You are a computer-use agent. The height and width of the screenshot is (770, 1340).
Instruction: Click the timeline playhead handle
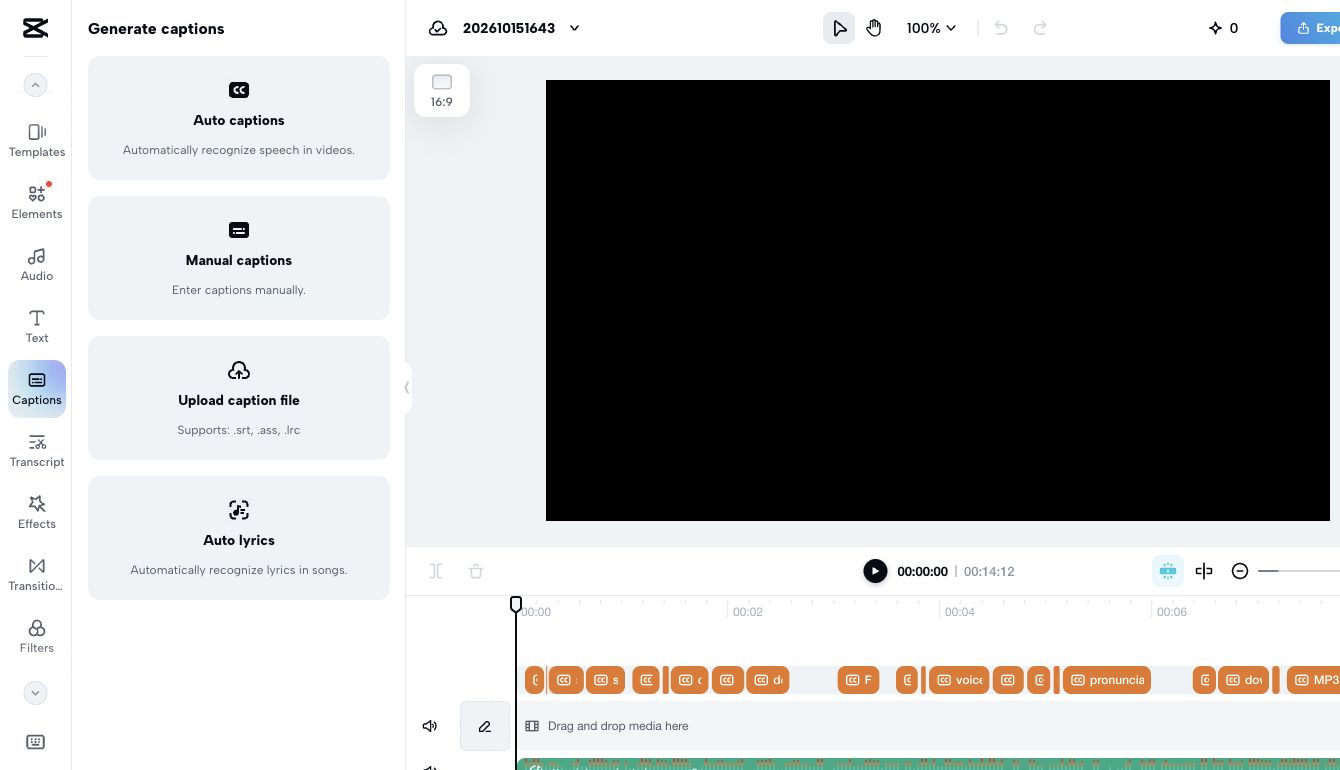[x=516, y=604]
